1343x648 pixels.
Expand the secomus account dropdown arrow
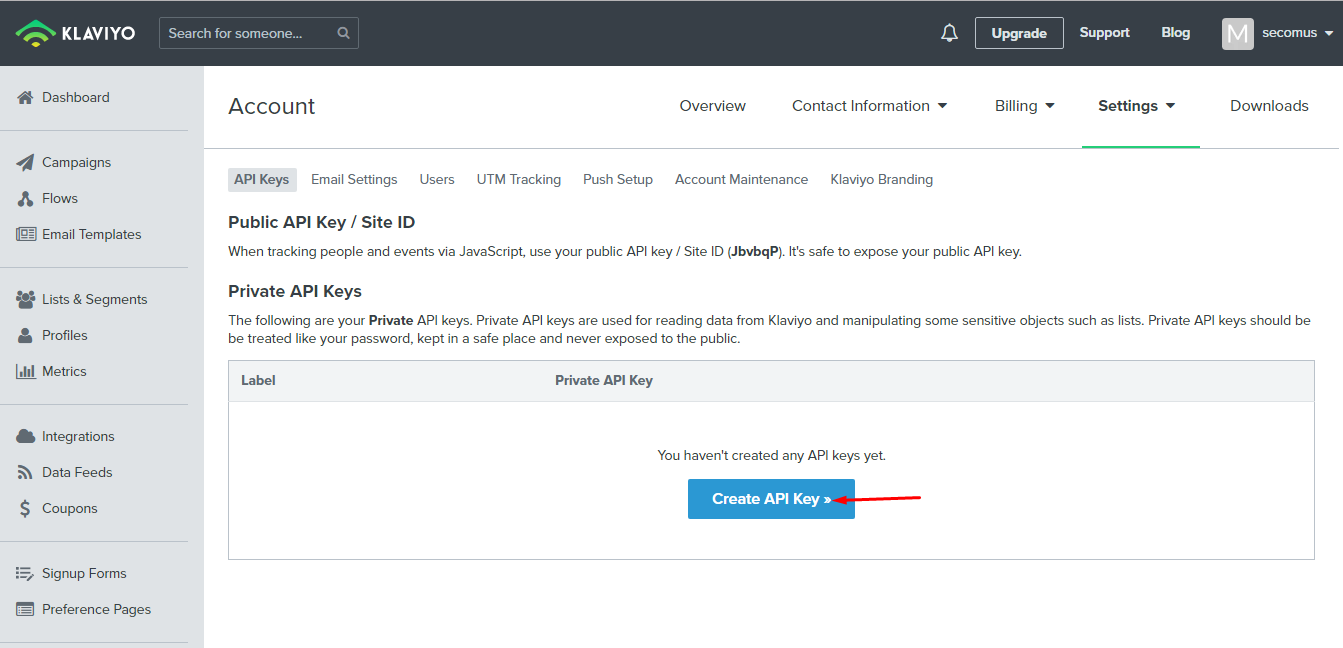1329,33
